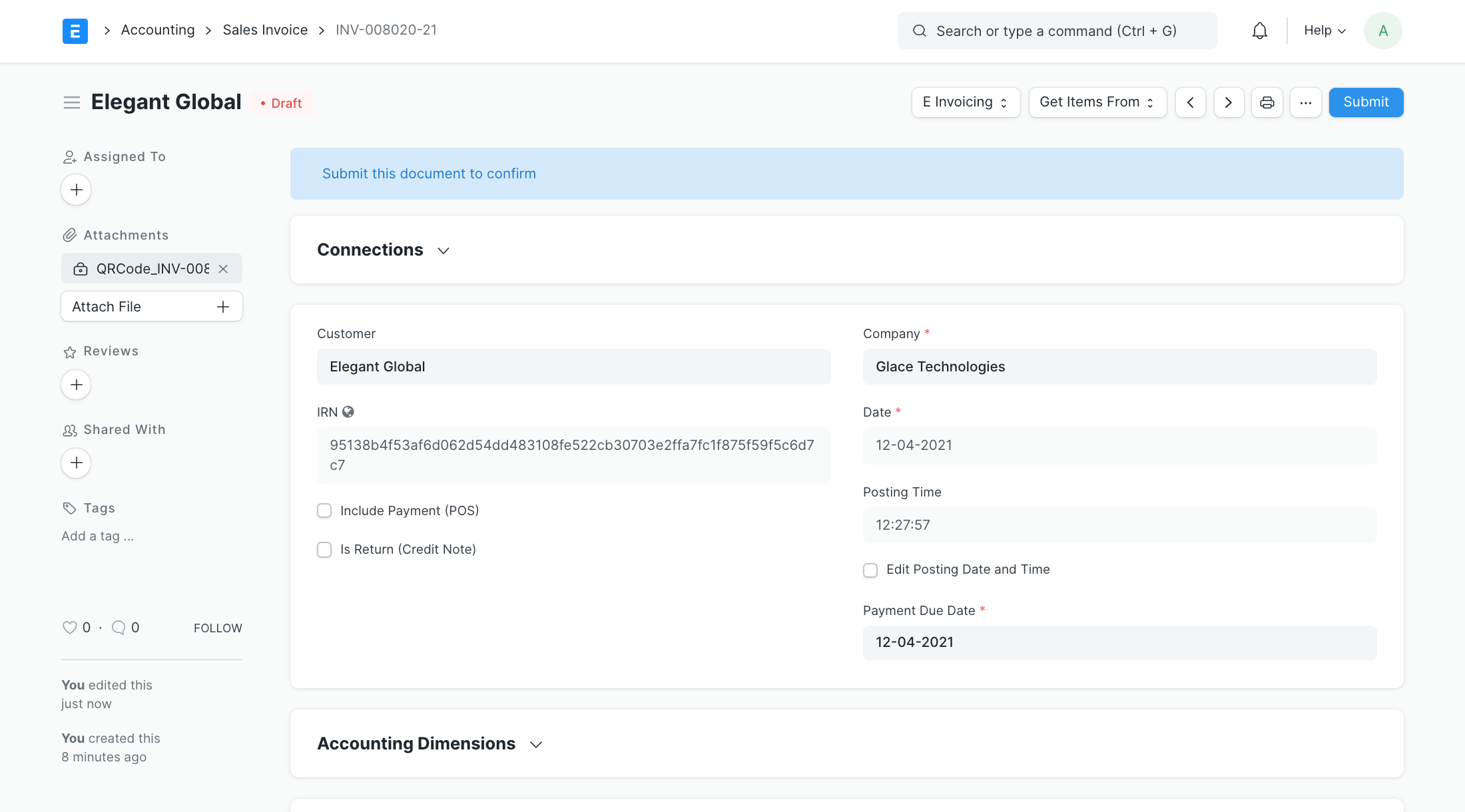Like this document heart icon

69,628
